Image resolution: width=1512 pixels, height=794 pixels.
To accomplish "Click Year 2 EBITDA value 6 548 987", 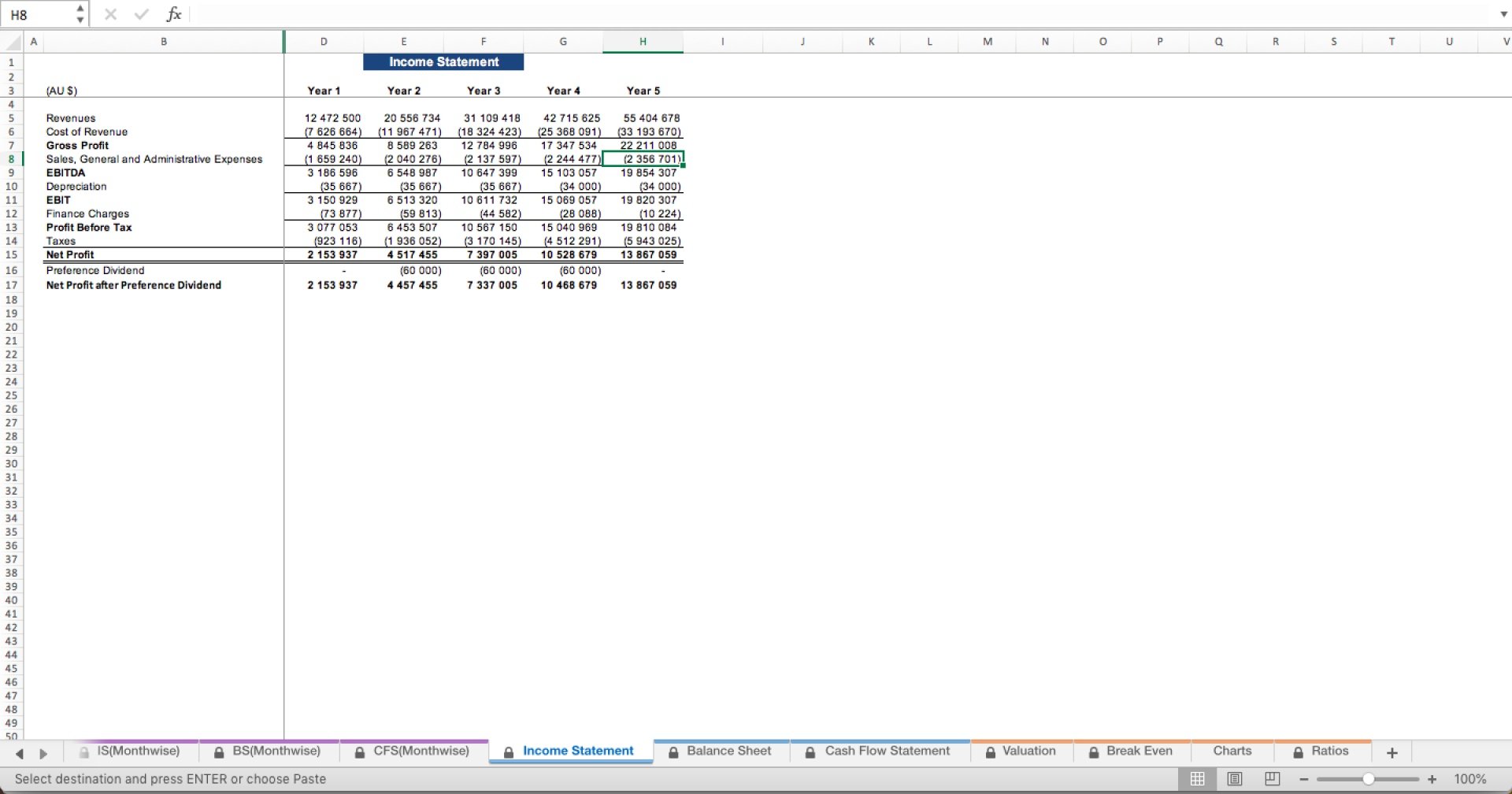I will click(412, 173).
